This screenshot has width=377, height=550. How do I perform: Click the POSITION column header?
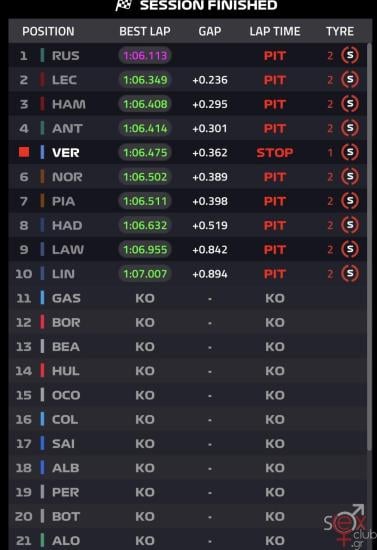[48, 31]
